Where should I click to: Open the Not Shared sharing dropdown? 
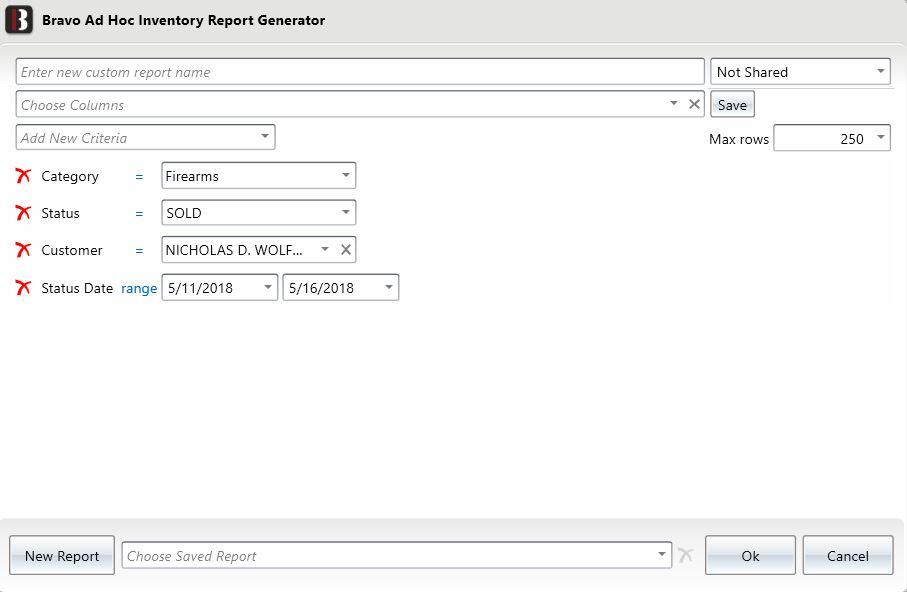pyautogui.click(x=800, y=72)
